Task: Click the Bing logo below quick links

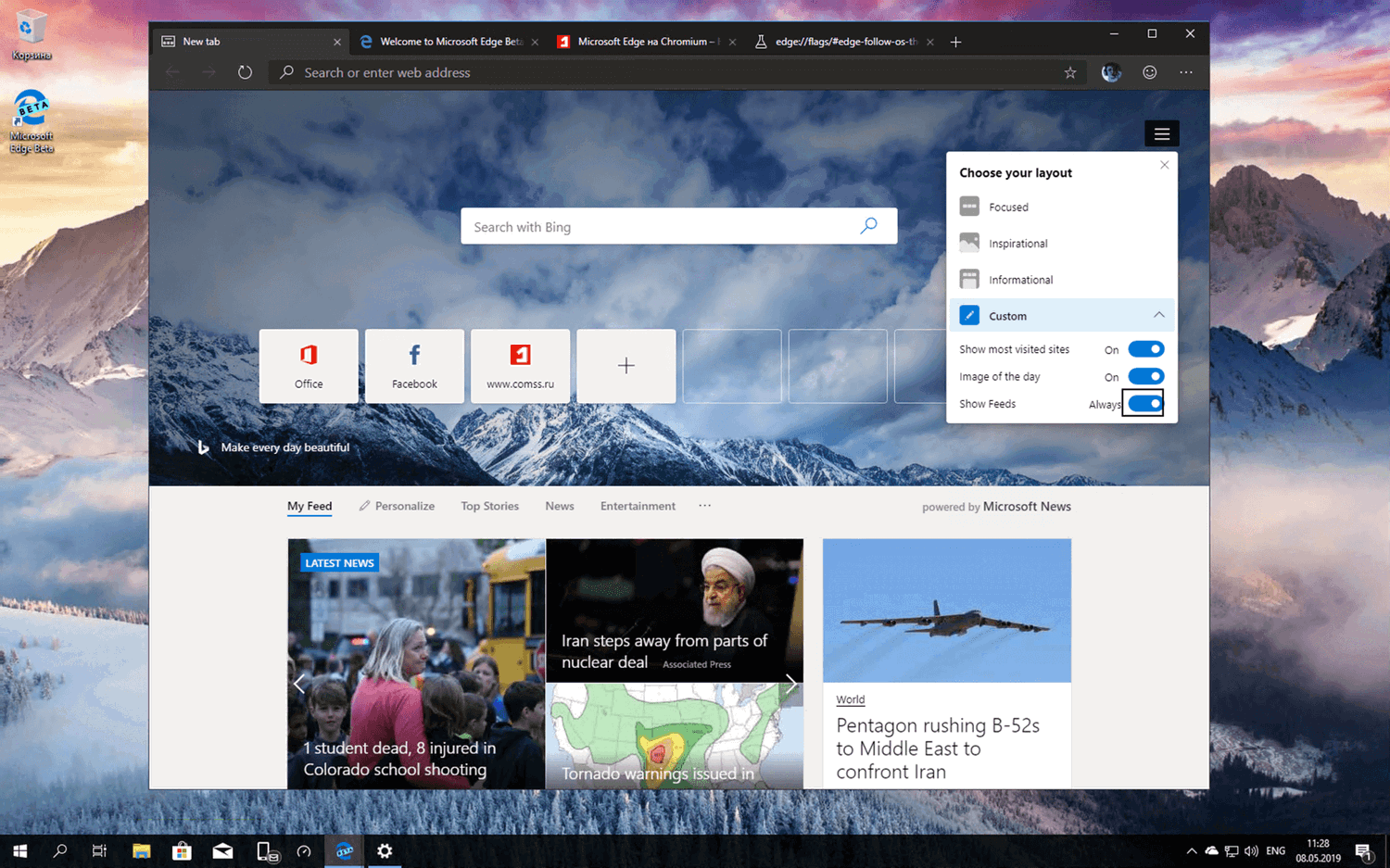Action: [203, 447]
